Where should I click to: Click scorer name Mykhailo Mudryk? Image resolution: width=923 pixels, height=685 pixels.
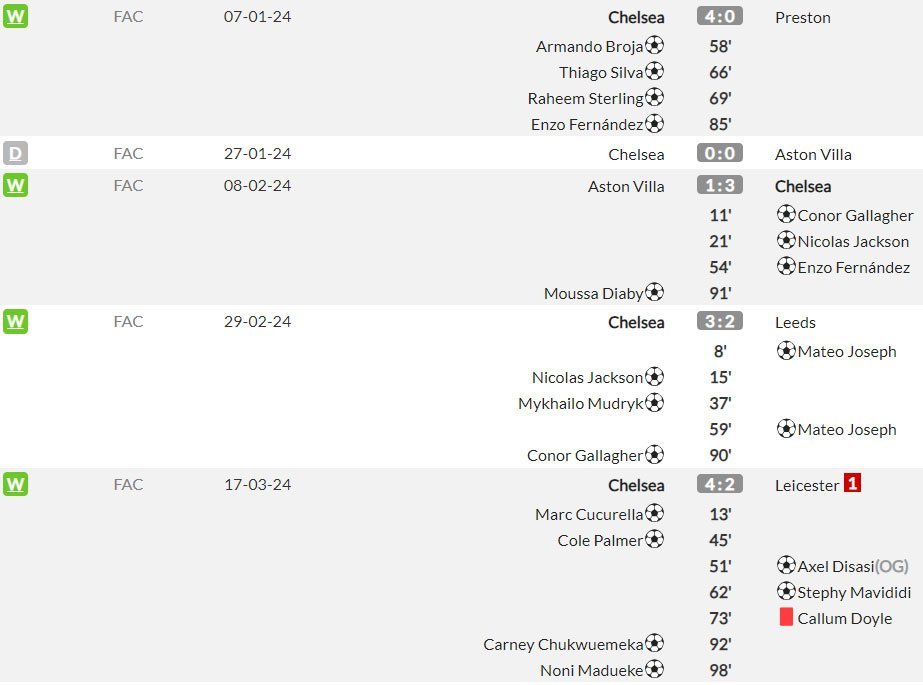click(x=580, y=404)
